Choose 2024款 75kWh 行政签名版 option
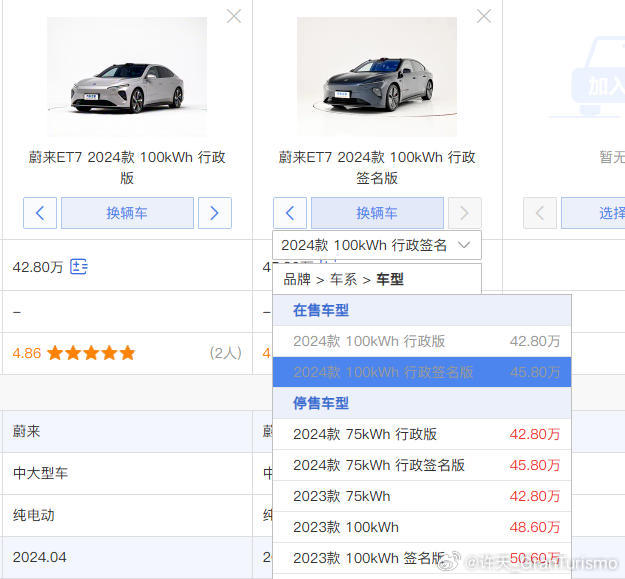Viewport: 625px width, 579px height. pyautogui.click(x=422, y=465)
